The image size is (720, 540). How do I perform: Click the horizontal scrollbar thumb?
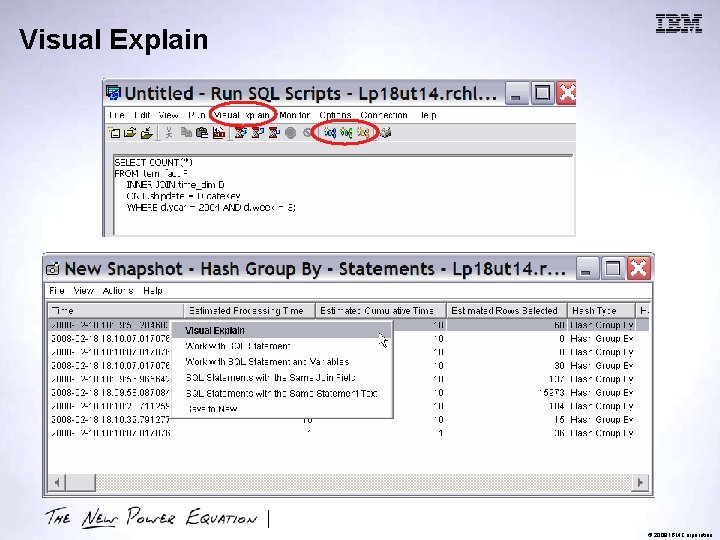80,482
